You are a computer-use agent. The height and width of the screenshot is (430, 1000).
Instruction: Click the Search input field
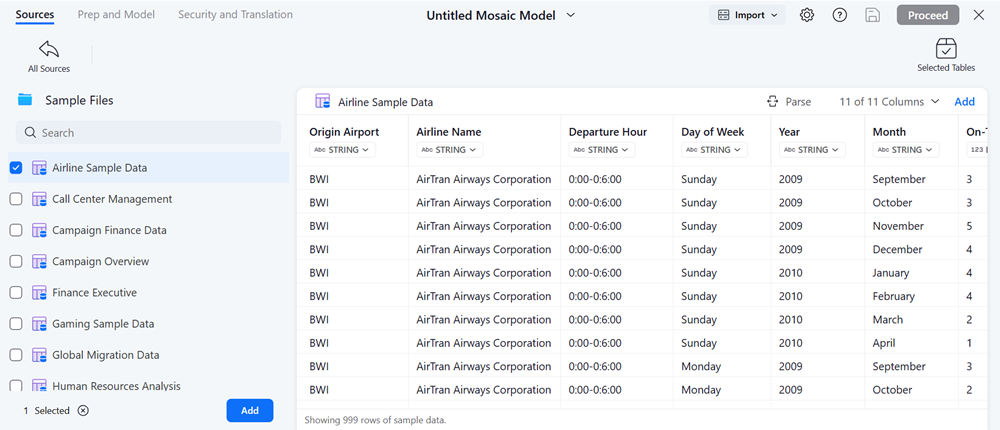click(x=152, y=133)
